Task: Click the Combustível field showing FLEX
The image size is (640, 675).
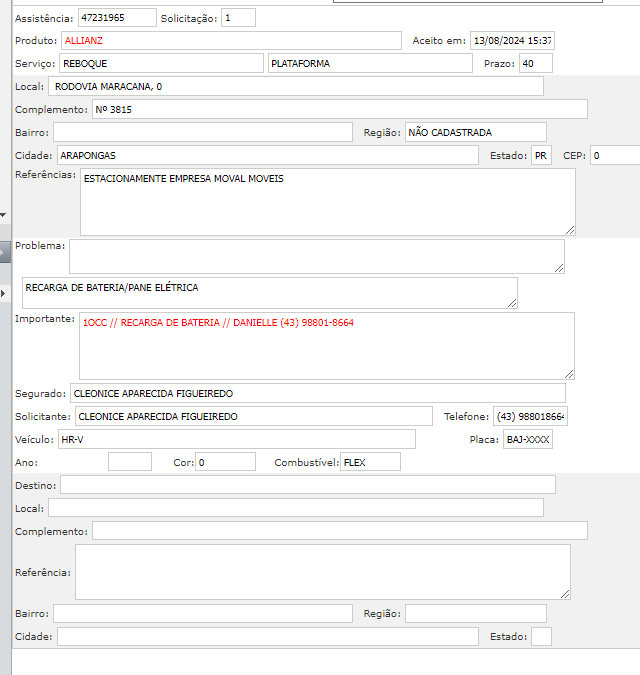Action: pos(370,462)
